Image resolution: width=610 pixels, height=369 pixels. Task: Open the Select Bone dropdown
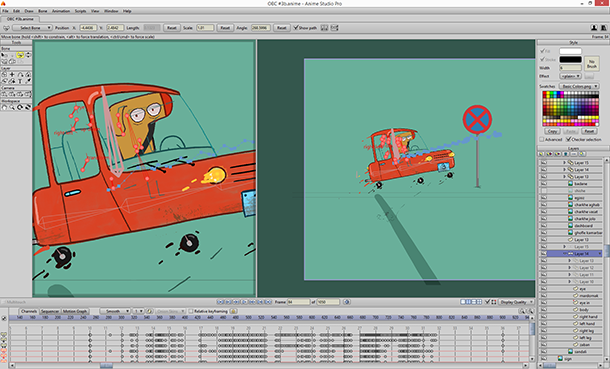tap(32, 28)
